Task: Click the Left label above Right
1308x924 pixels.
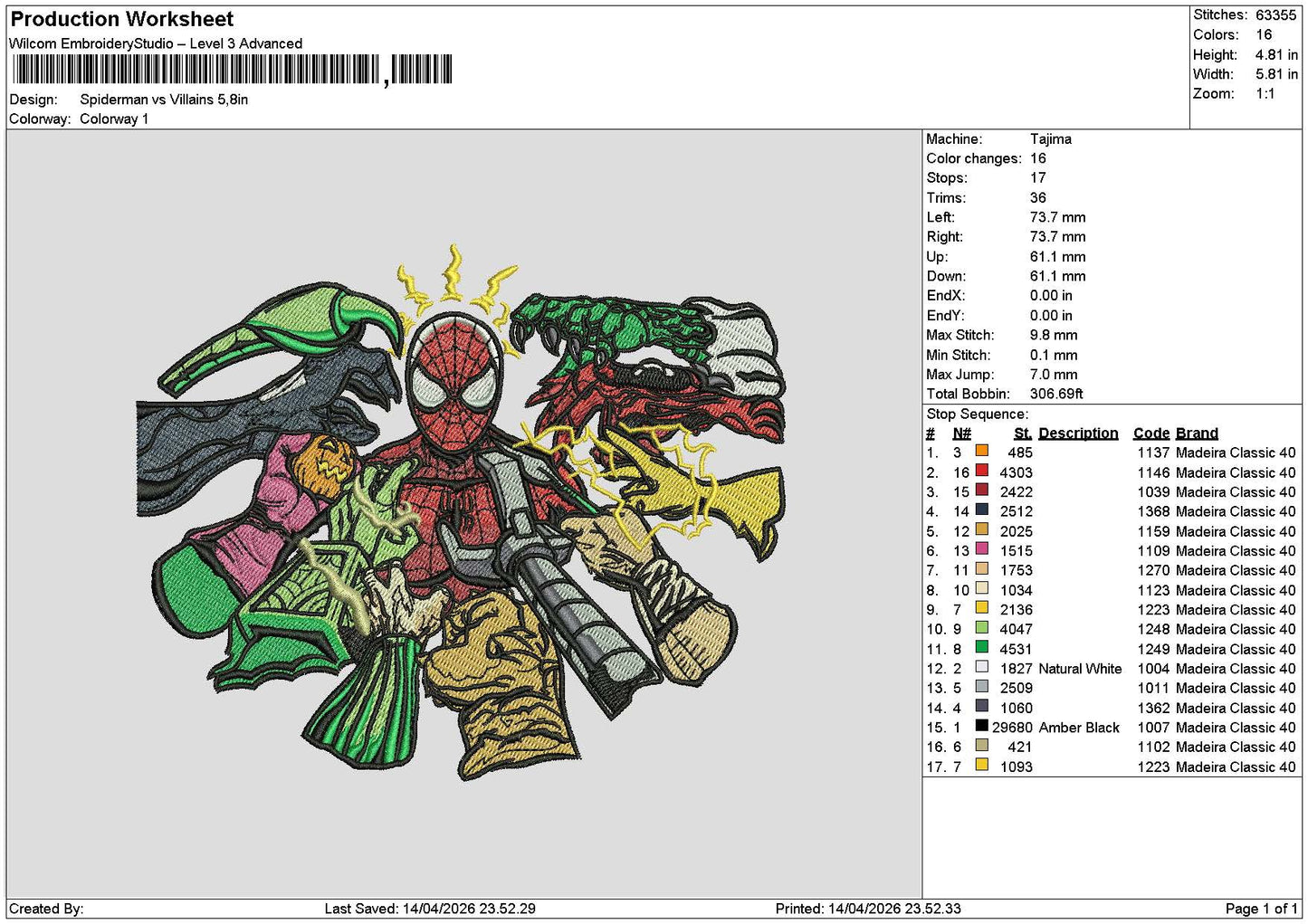Action: tap(940, 217)
